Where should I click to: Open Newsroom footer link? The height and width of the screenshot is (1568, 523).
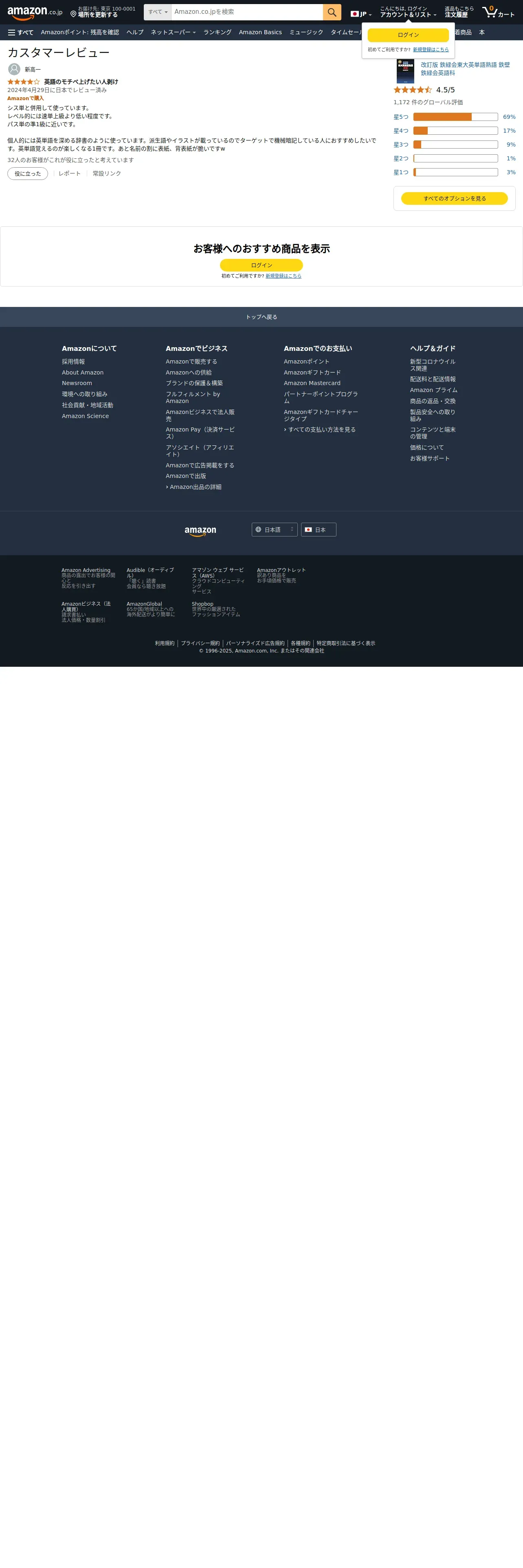77,383
